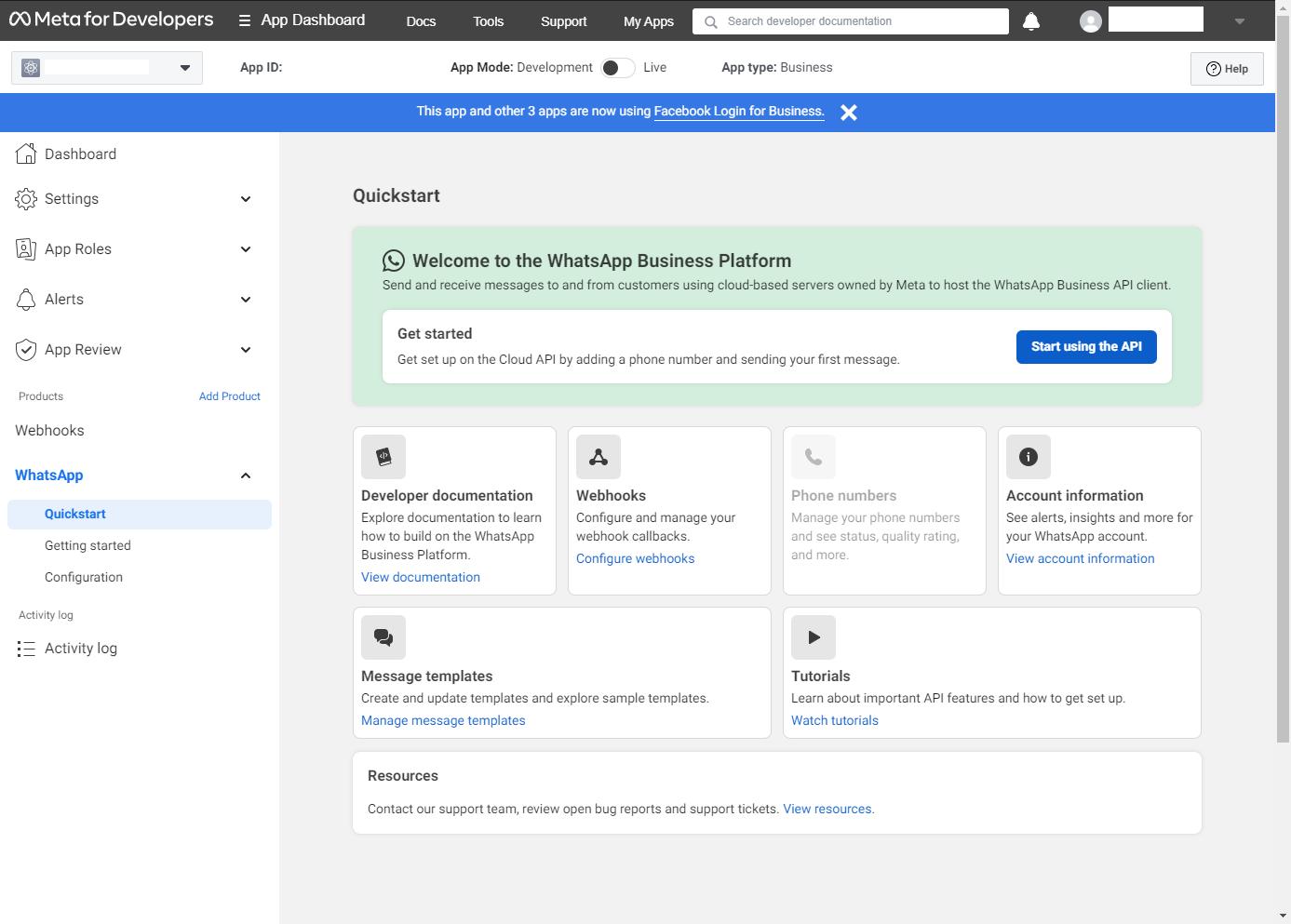Open Webhooks product in the sidebar

click(49, 431)
